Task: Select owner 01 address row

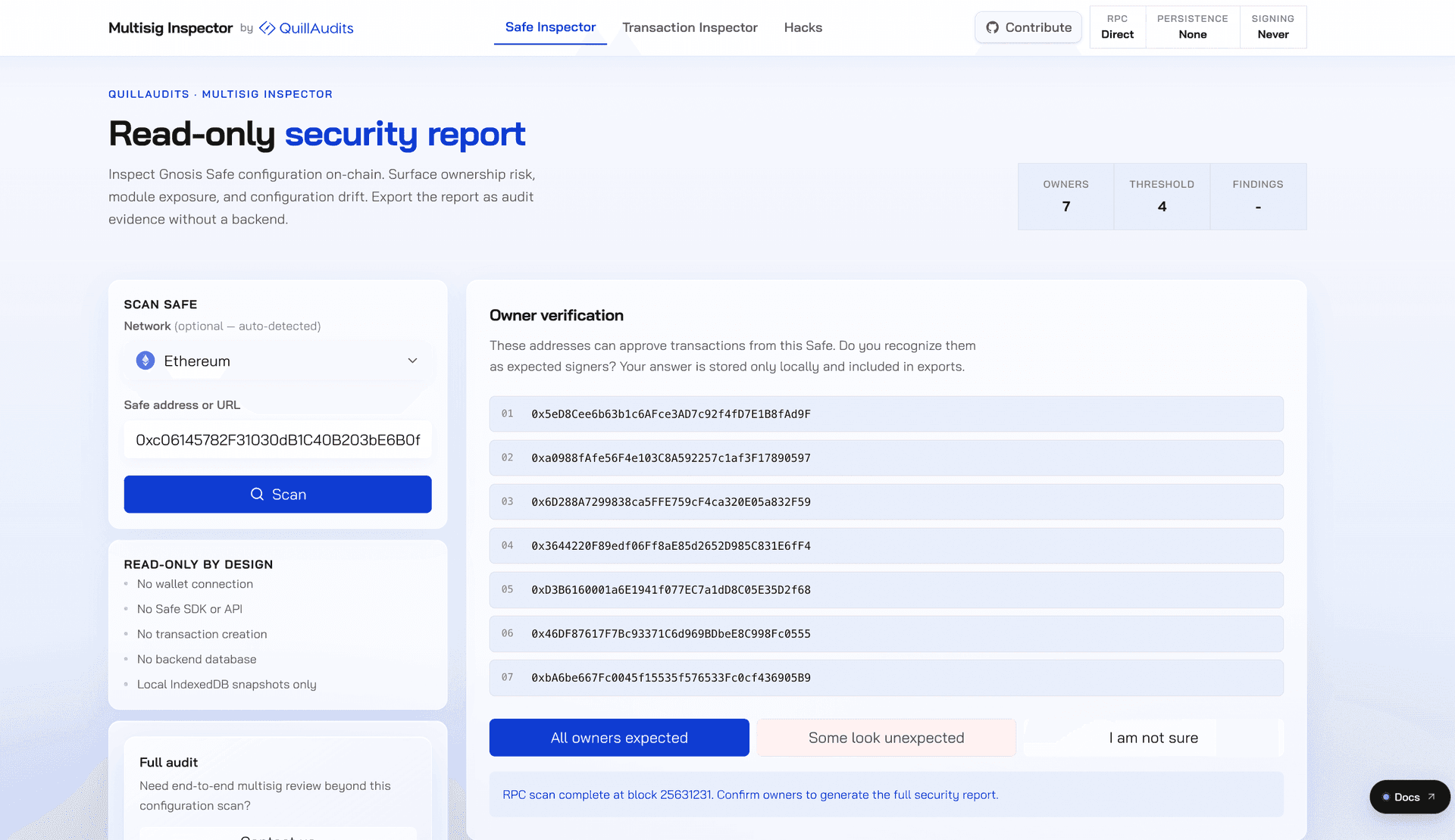Action: [887, 414]
